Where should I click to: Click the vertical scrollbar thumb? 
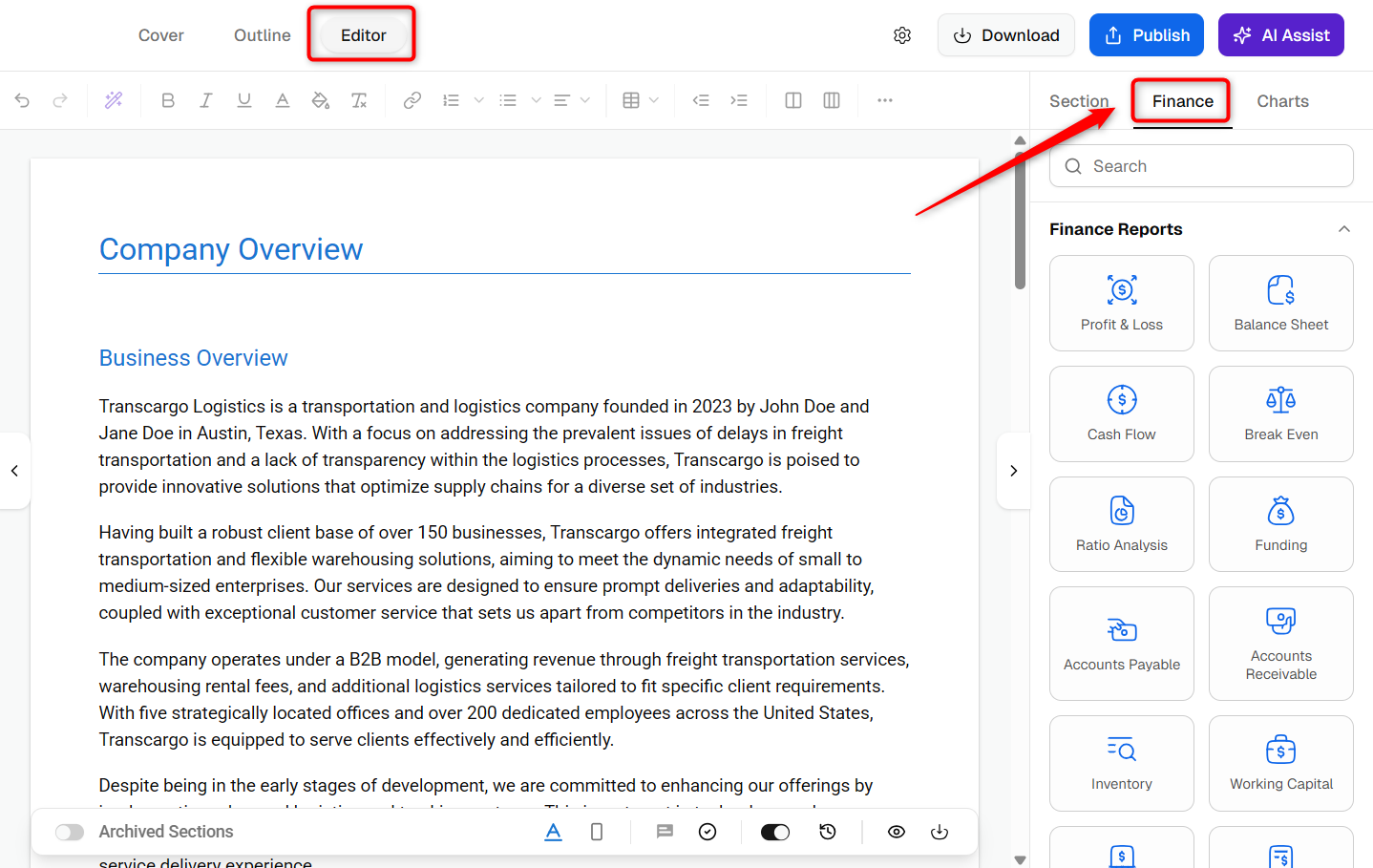(1020, 220)
